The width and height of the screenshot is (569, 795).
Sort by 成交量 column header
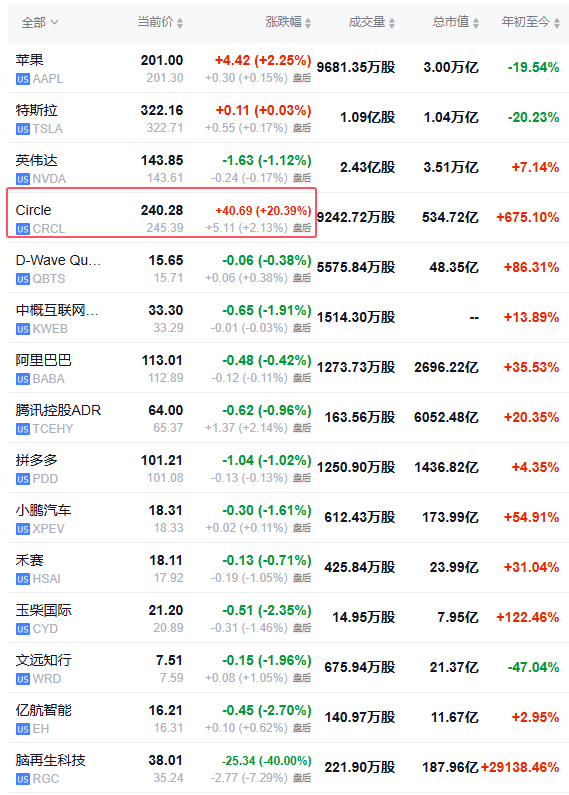click(371, 22)
